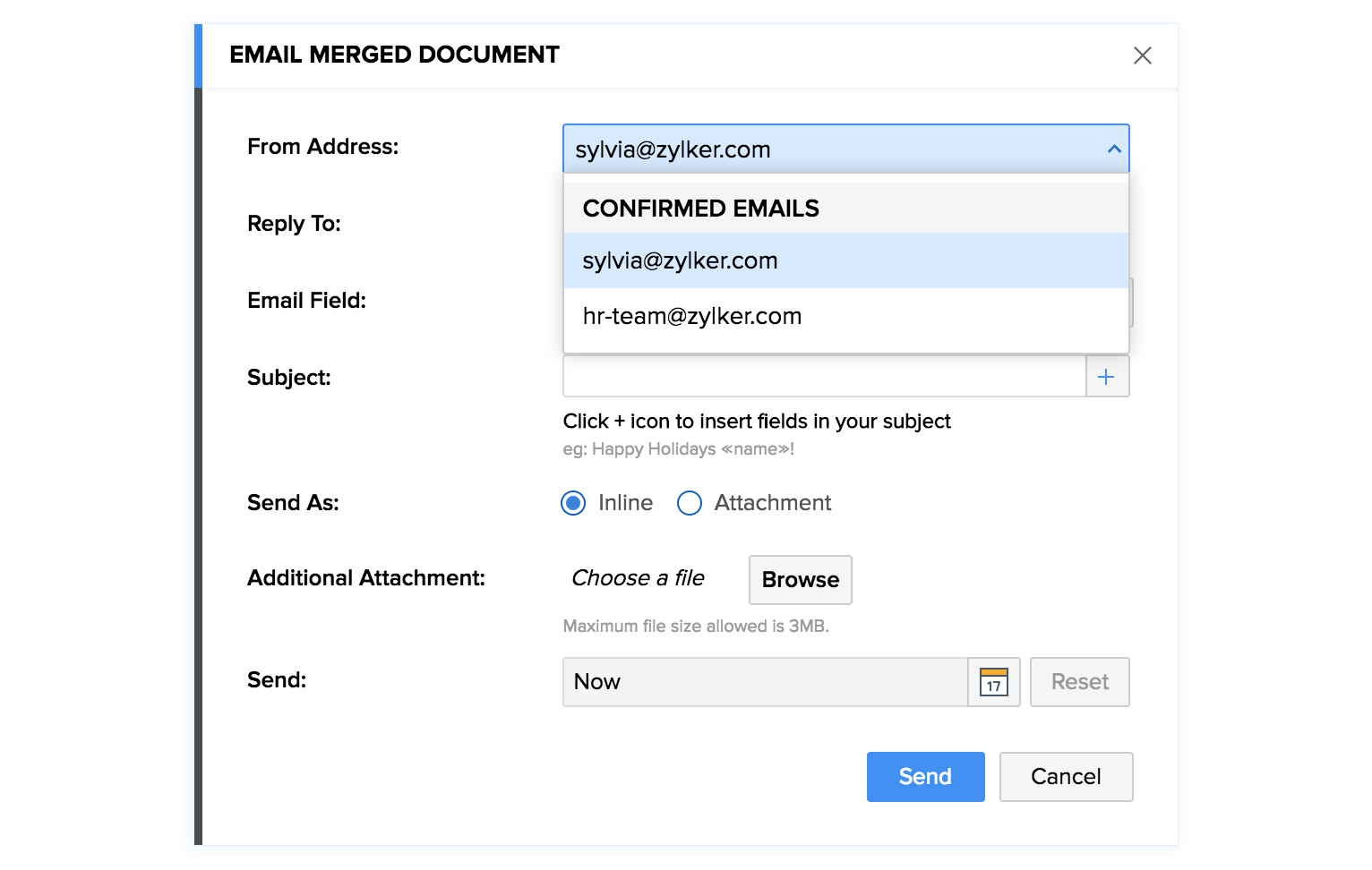Click the plus icon beside Subject field
Screen dimensions: 1372x870
tap(1107, 377)
